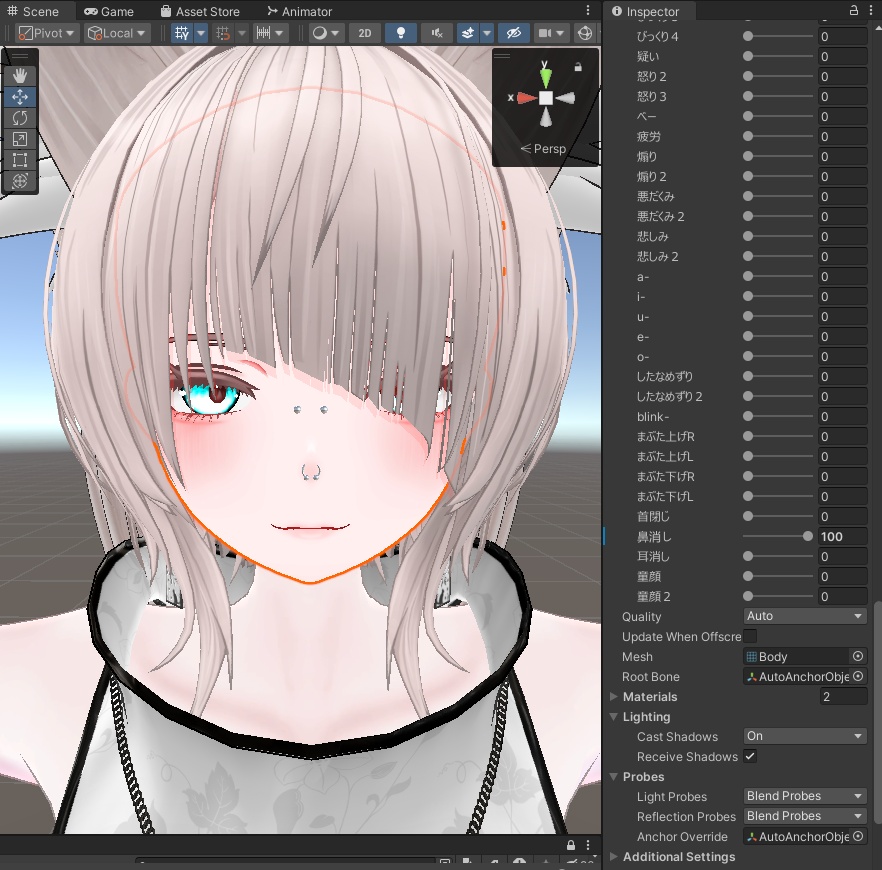The height and width of the screenshot is (870, 882).
Task: Select the Rect transform tool
Action: [20, 160]
